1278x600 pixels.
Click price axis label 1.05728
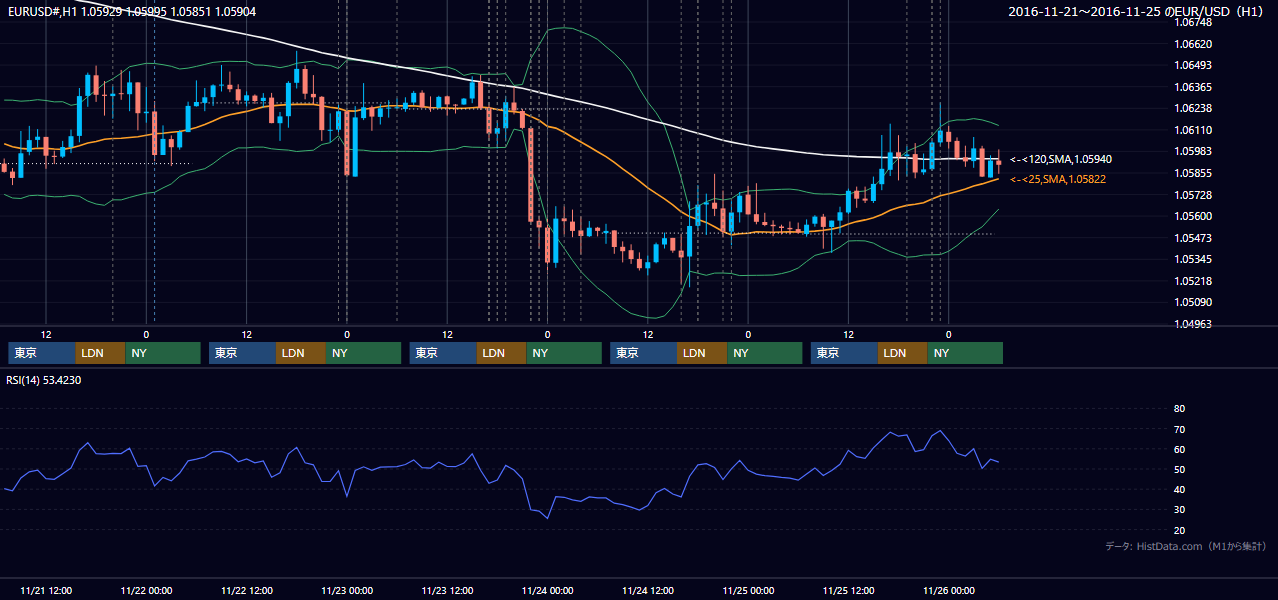[1191, 195]
